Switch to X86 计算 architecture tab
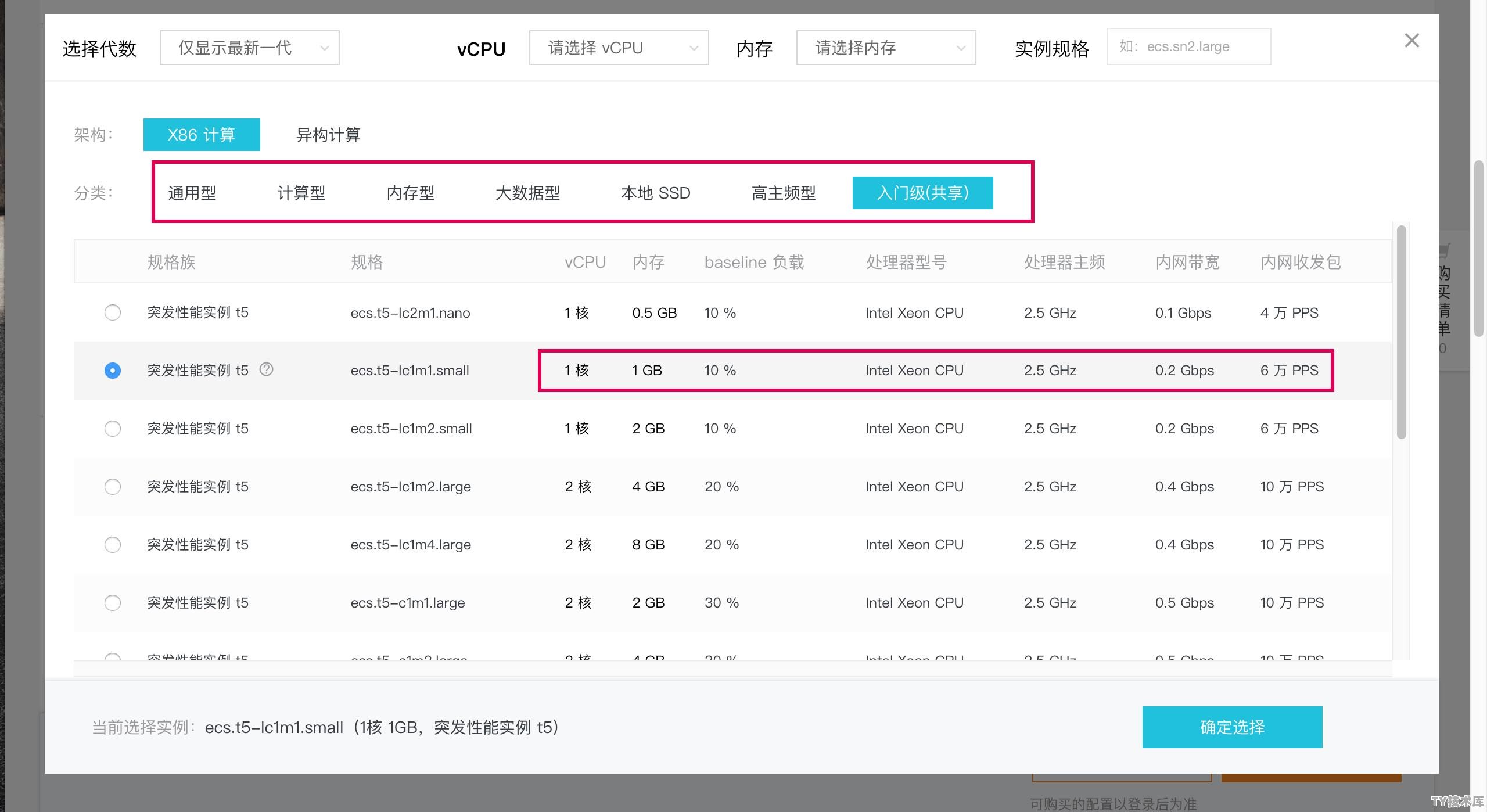The height and width of the screenshot is (812, 1487). (x=202, y=135)
